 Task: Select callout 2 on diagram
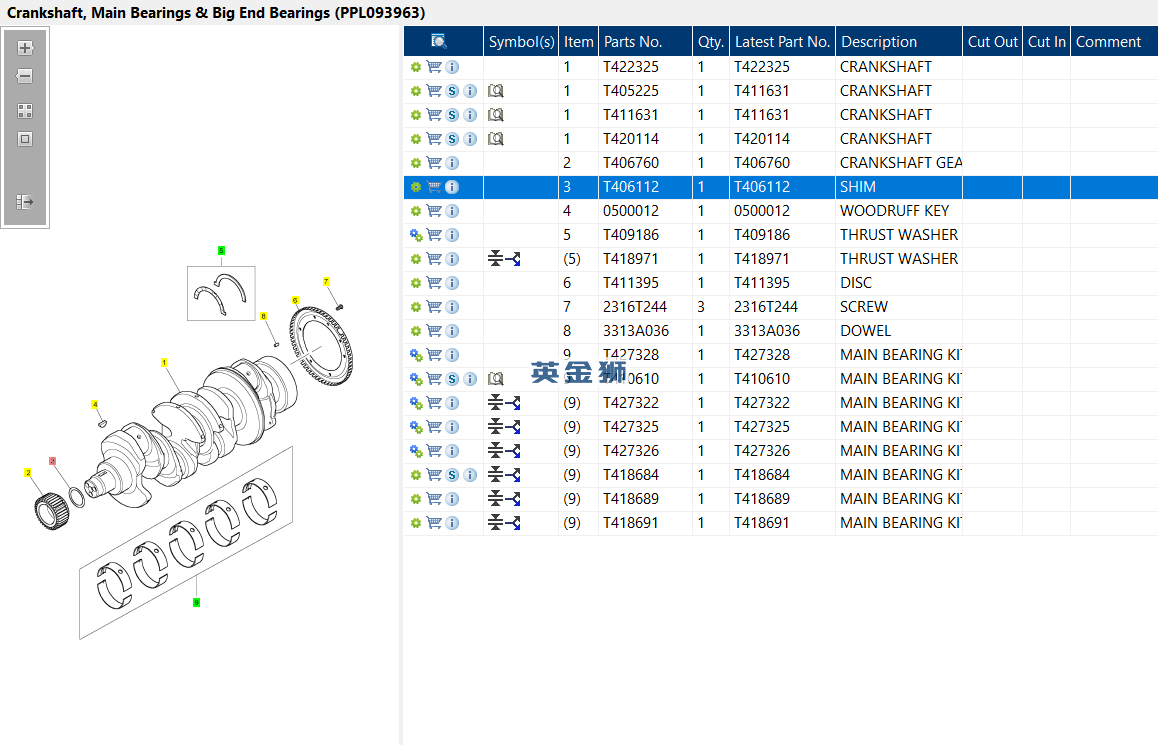28,473
